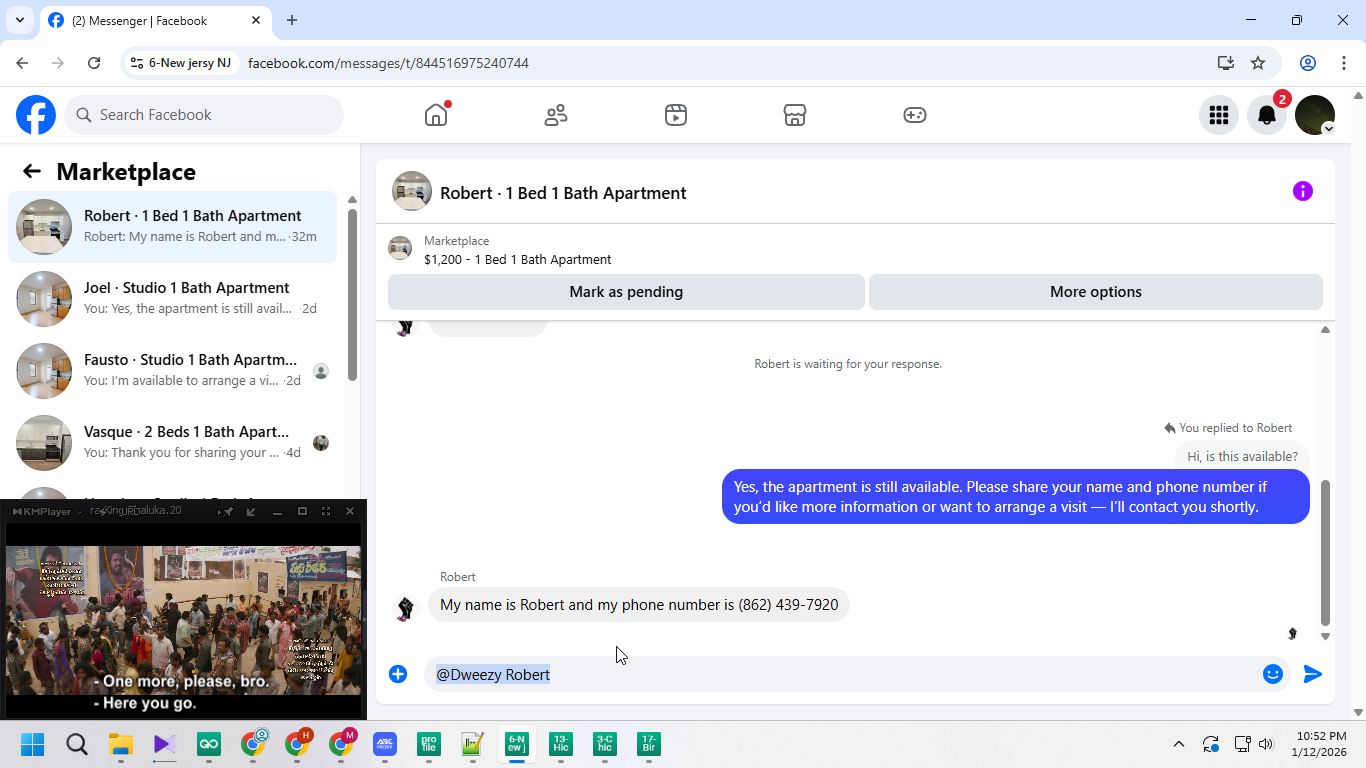Viewport: 1366px width, 768px height.
Task: Select the Messenger Facebook browser tab
Action: pos(155,20)
